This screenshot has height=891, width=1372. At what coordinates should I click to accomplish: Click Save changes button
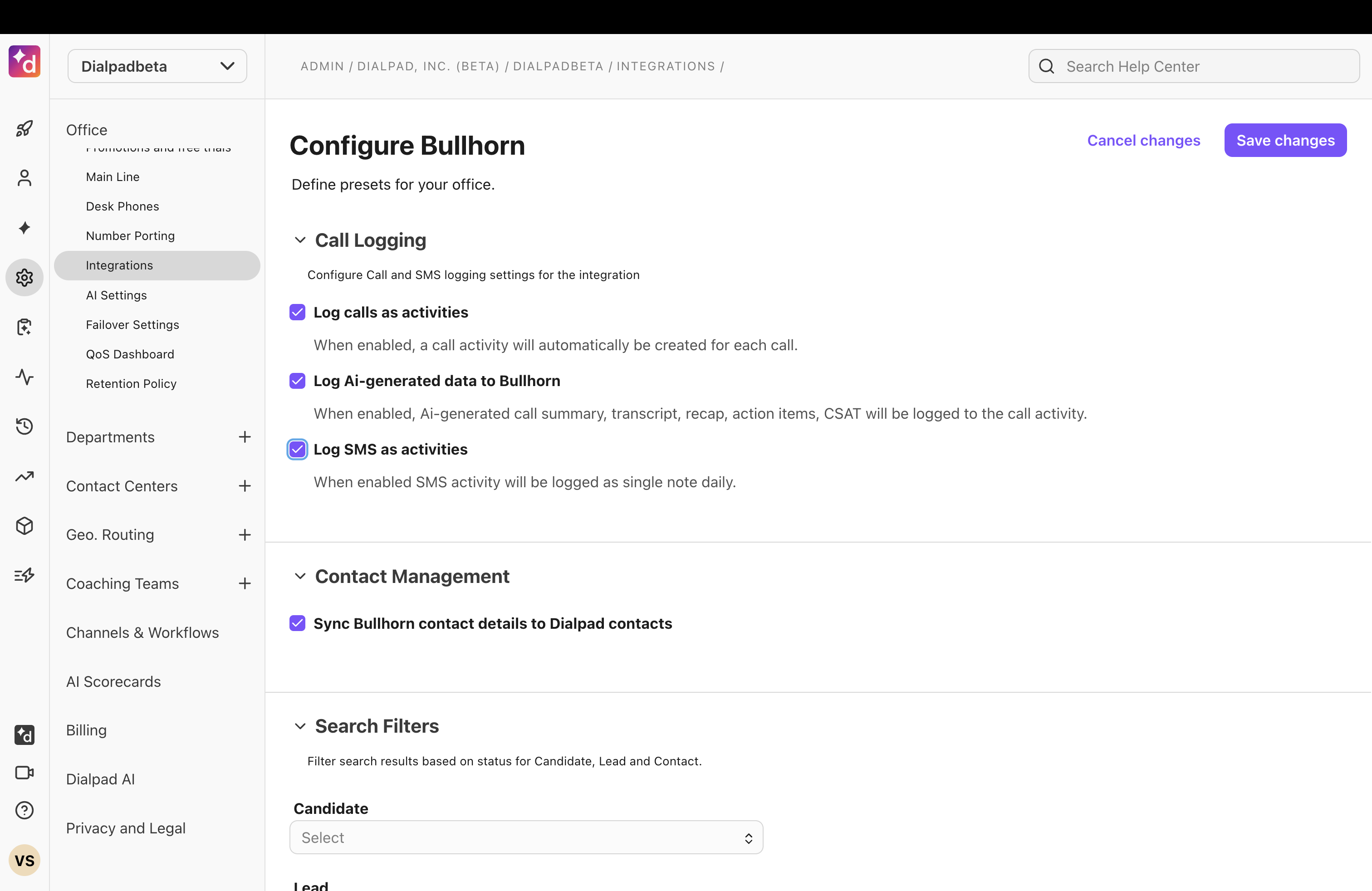click(x=1285, y=140)
